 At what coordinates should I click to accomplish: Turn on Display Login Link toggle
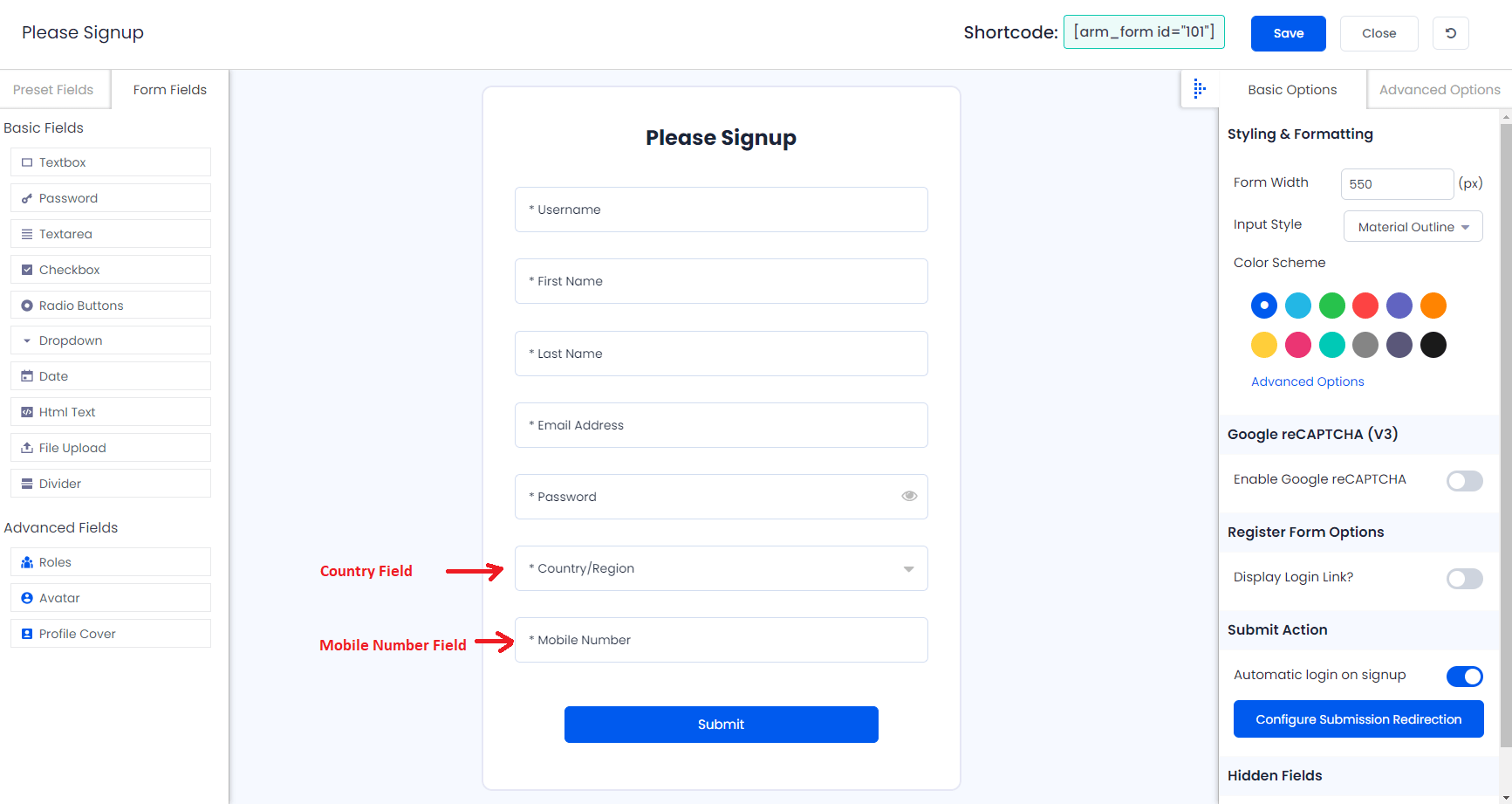pos(1464,578)
